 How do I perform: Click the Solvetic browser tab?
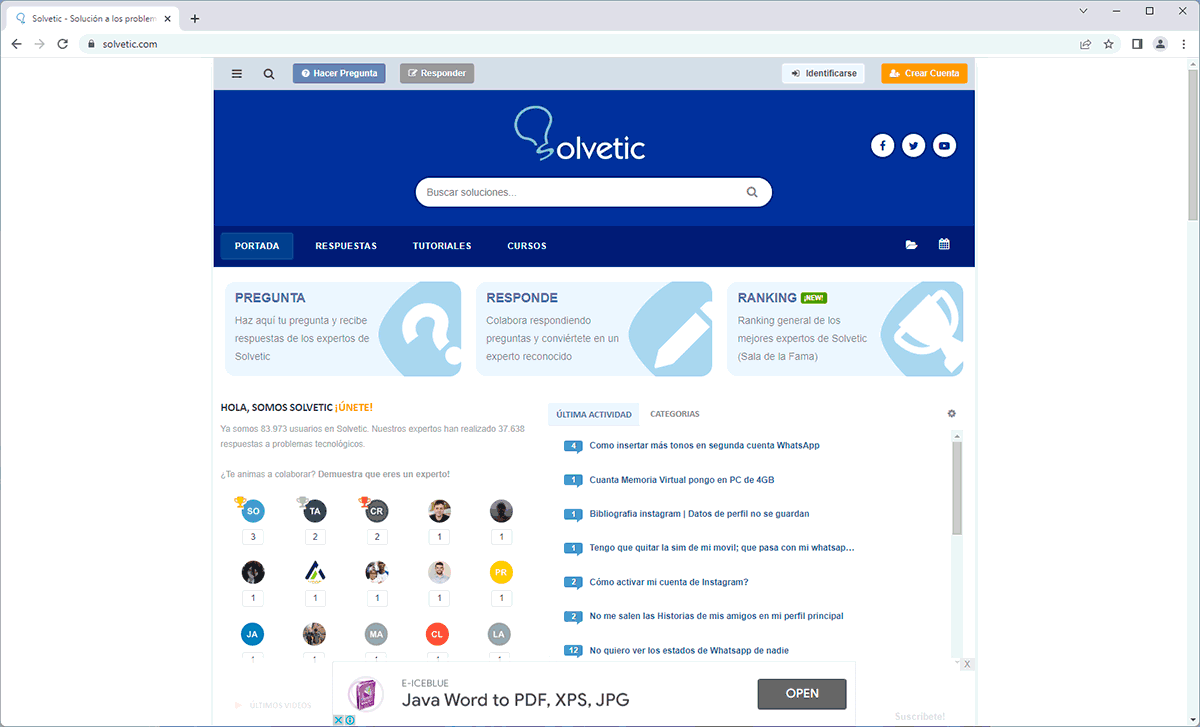coord(91,18)
